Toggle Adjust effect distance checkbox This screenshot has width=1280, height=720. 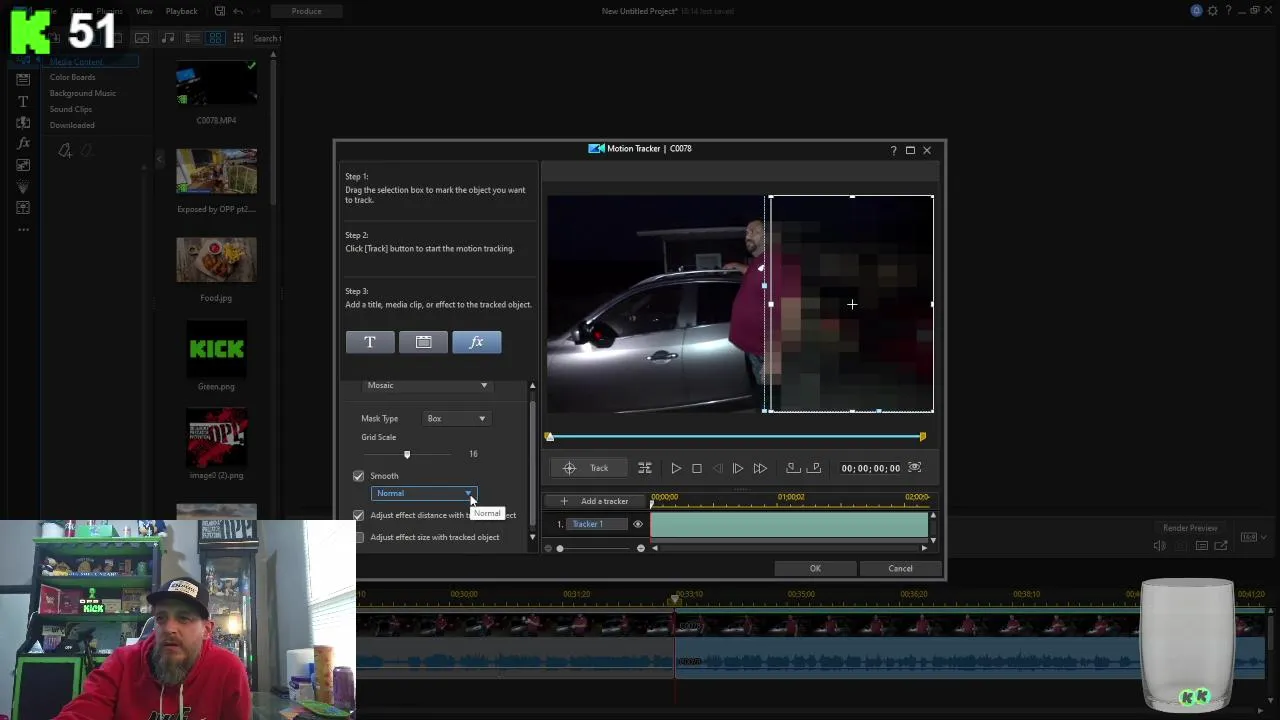(359, 515)
